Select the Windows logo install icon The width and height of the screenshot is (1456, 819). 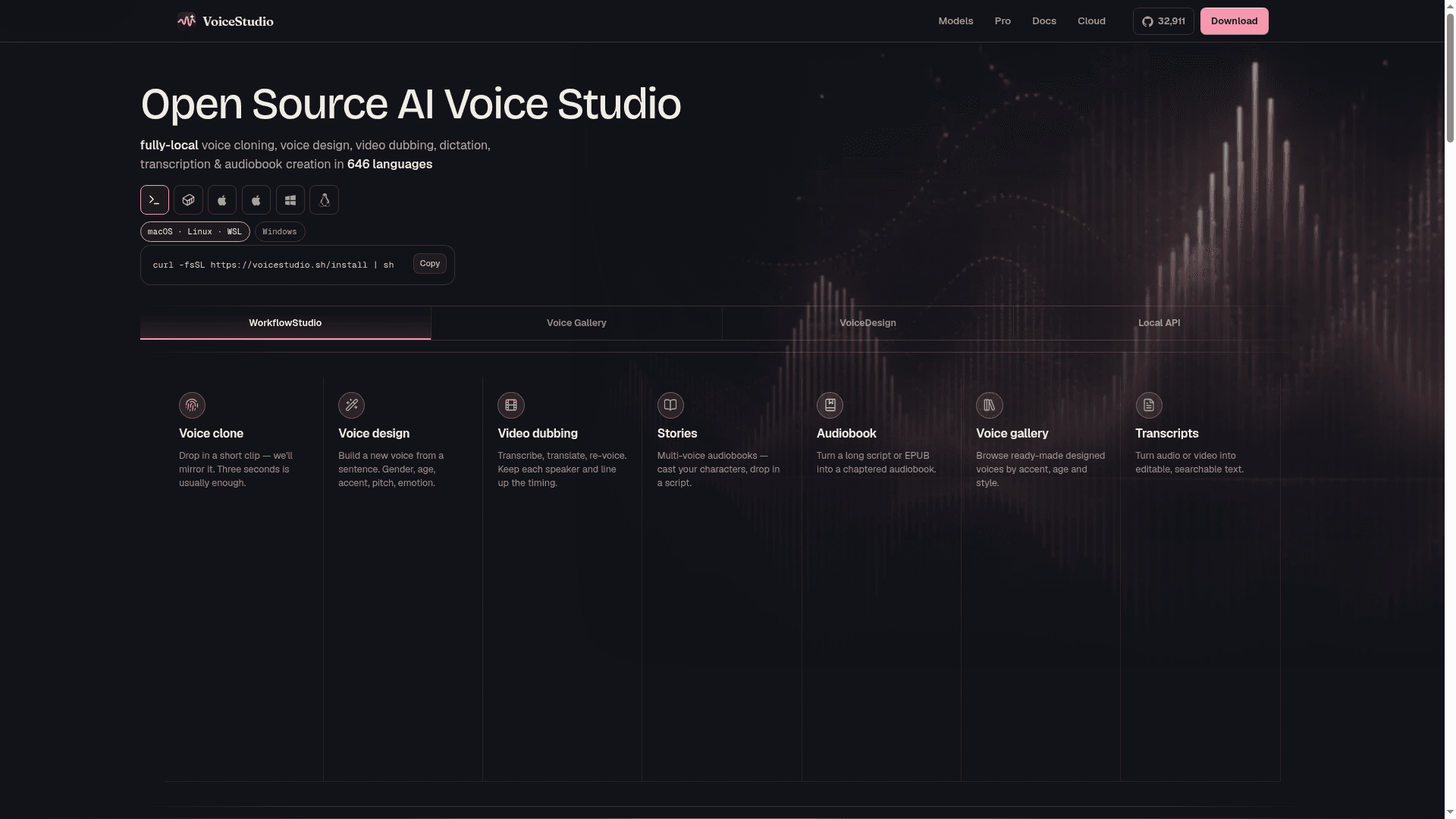pyautogui.click(x=290, y=200)
